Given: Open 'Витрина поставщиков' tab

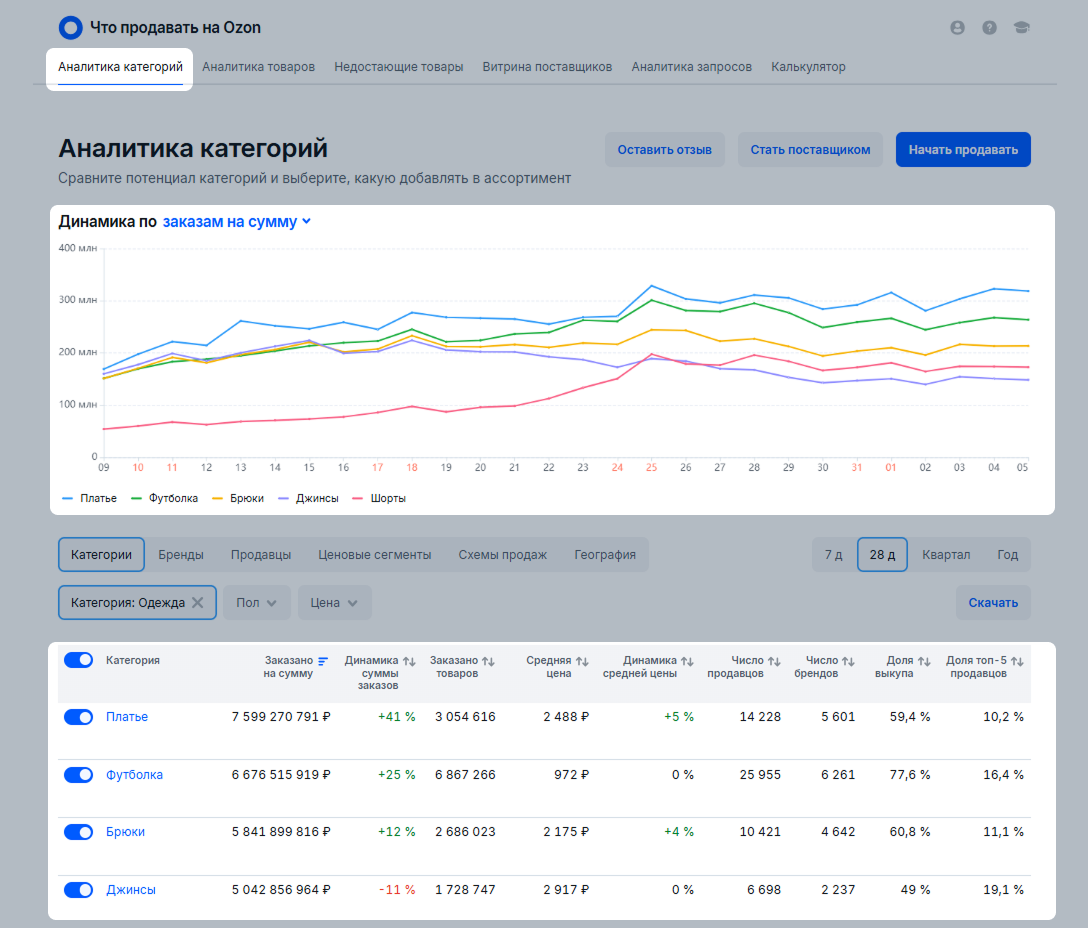Looking at the screenshot, I should coord(547,67).
